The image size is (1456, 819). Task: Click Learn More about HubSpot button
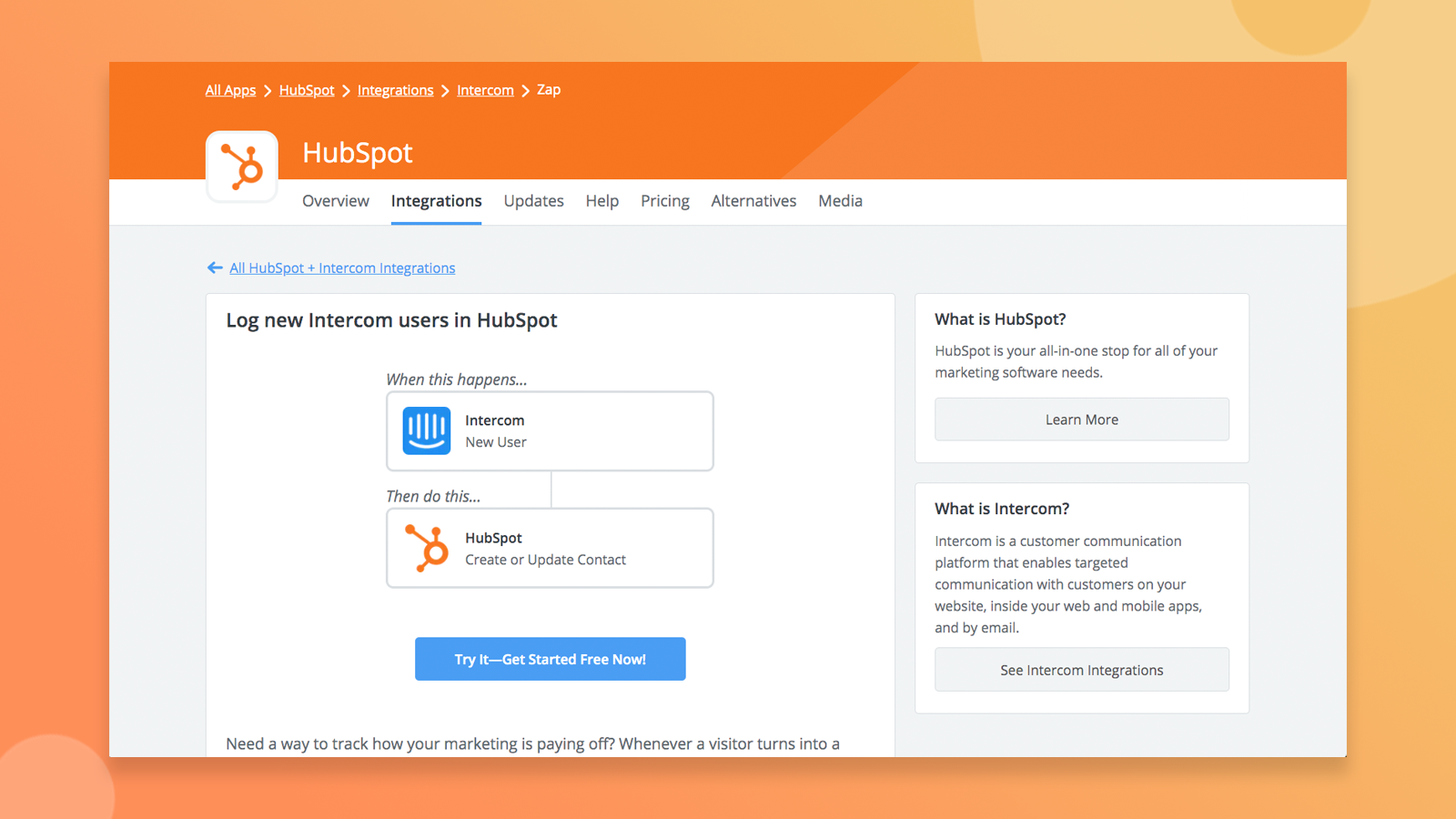click(x=1082, y=420)
